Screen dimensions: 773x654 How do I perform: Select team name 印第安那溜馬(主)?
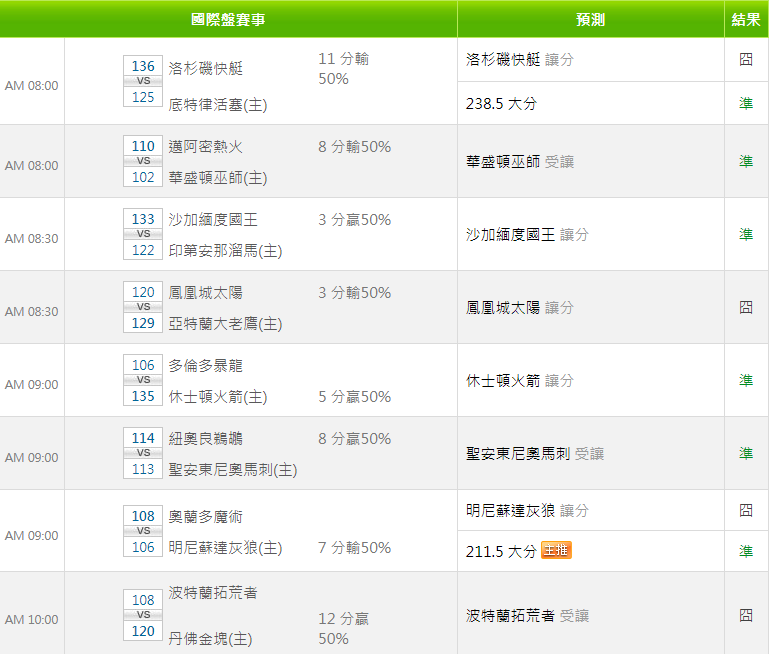225,250
